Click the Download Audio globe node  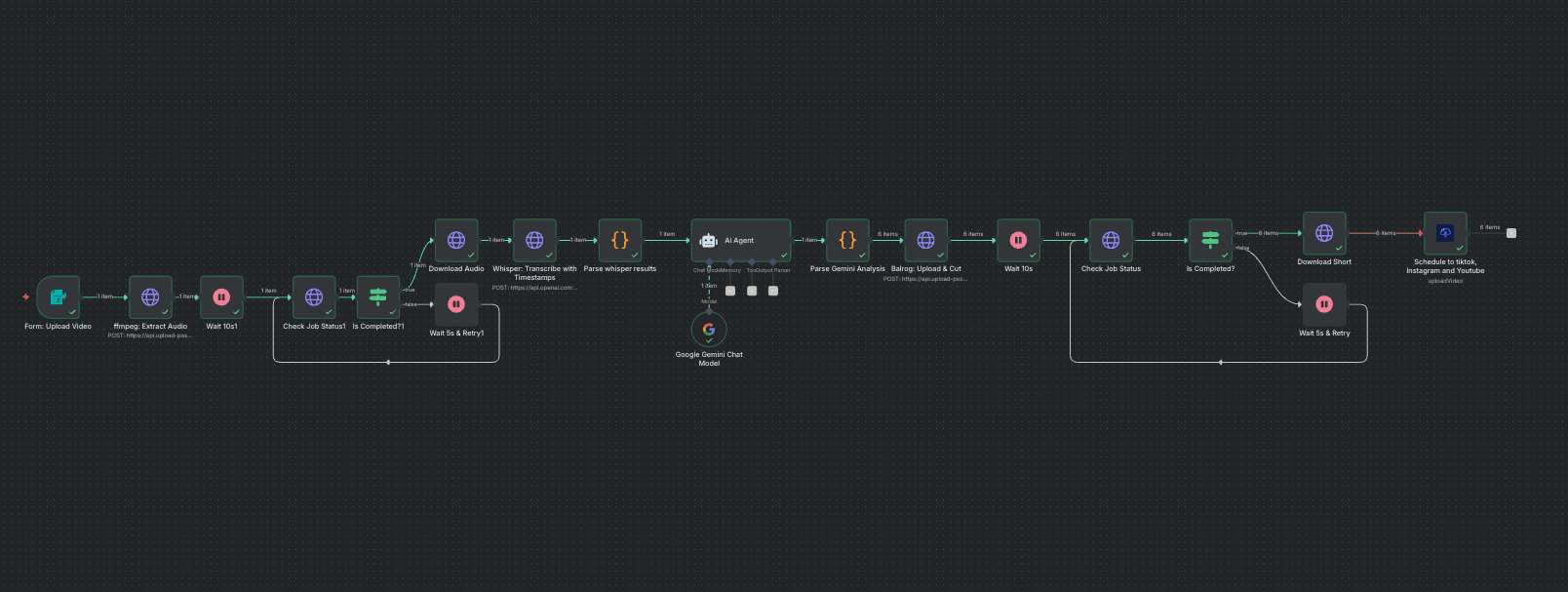click(x=456, y=240)
